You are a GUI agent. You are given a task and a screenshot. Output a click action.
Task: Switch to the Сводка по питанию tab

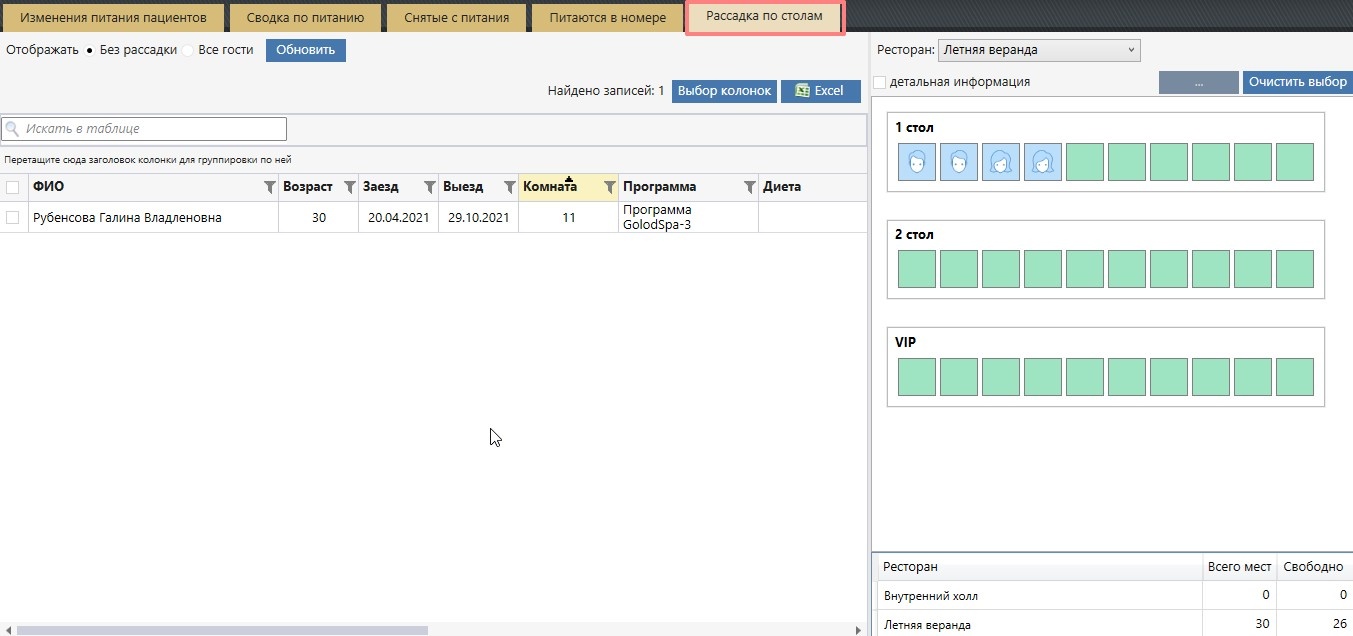tap(305, 18)
